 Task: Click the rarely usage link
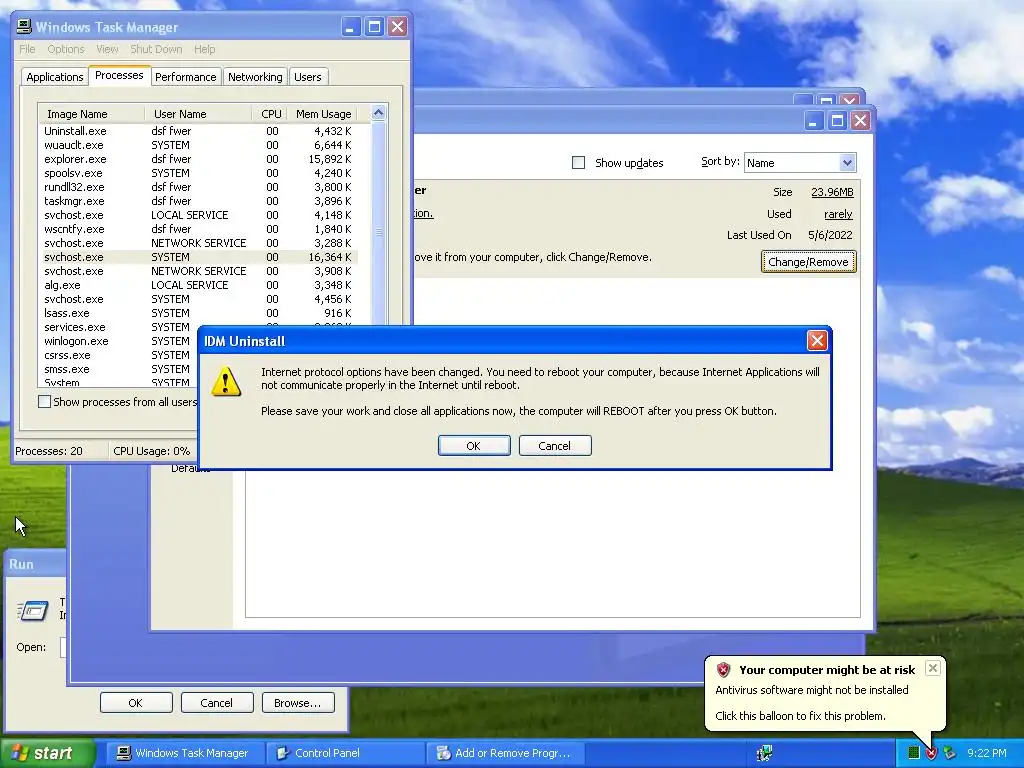(838, 214)
